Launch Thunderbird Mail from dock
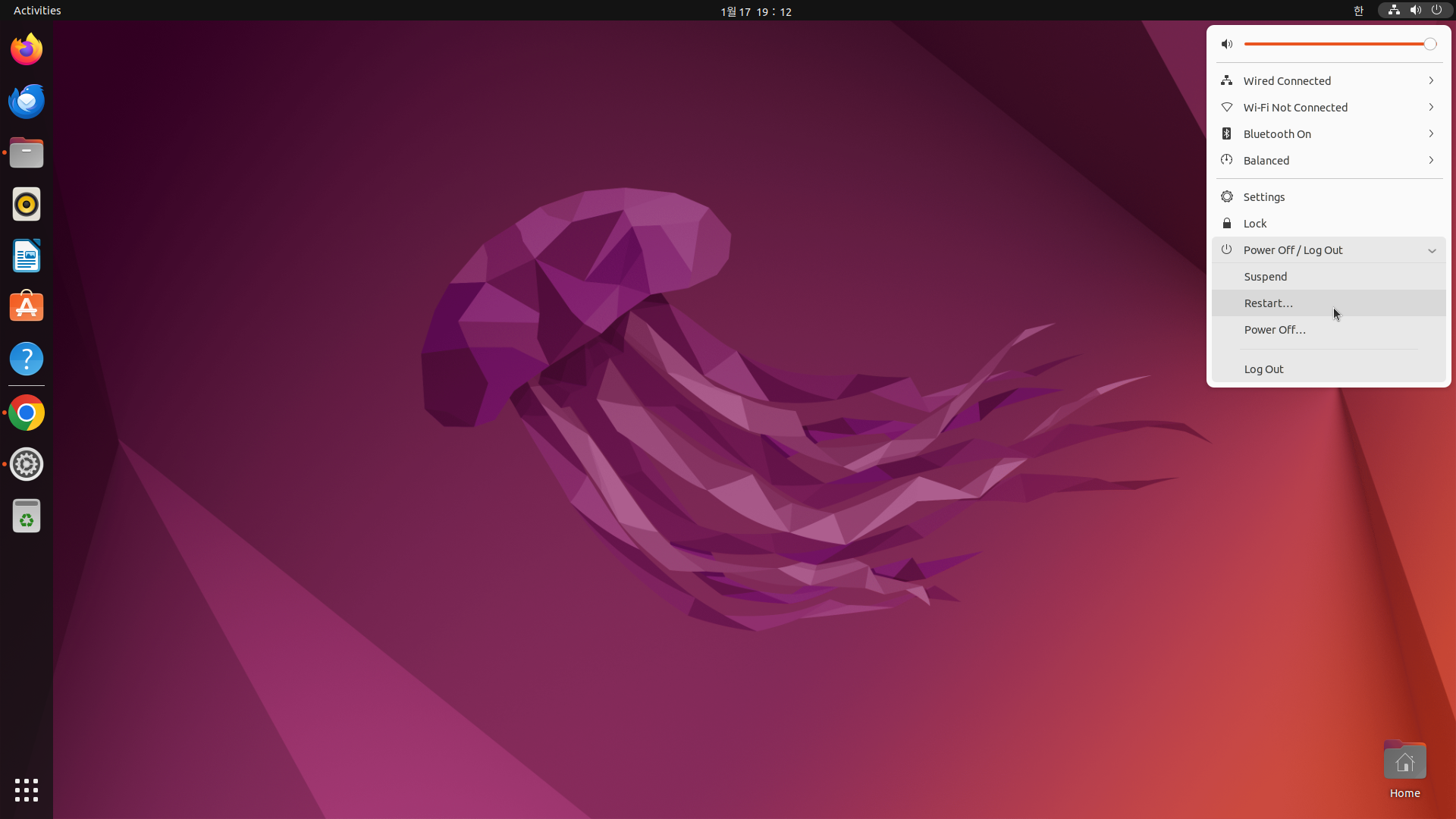This screenshot has width=1456, height=819. click(x=27, y=101)
